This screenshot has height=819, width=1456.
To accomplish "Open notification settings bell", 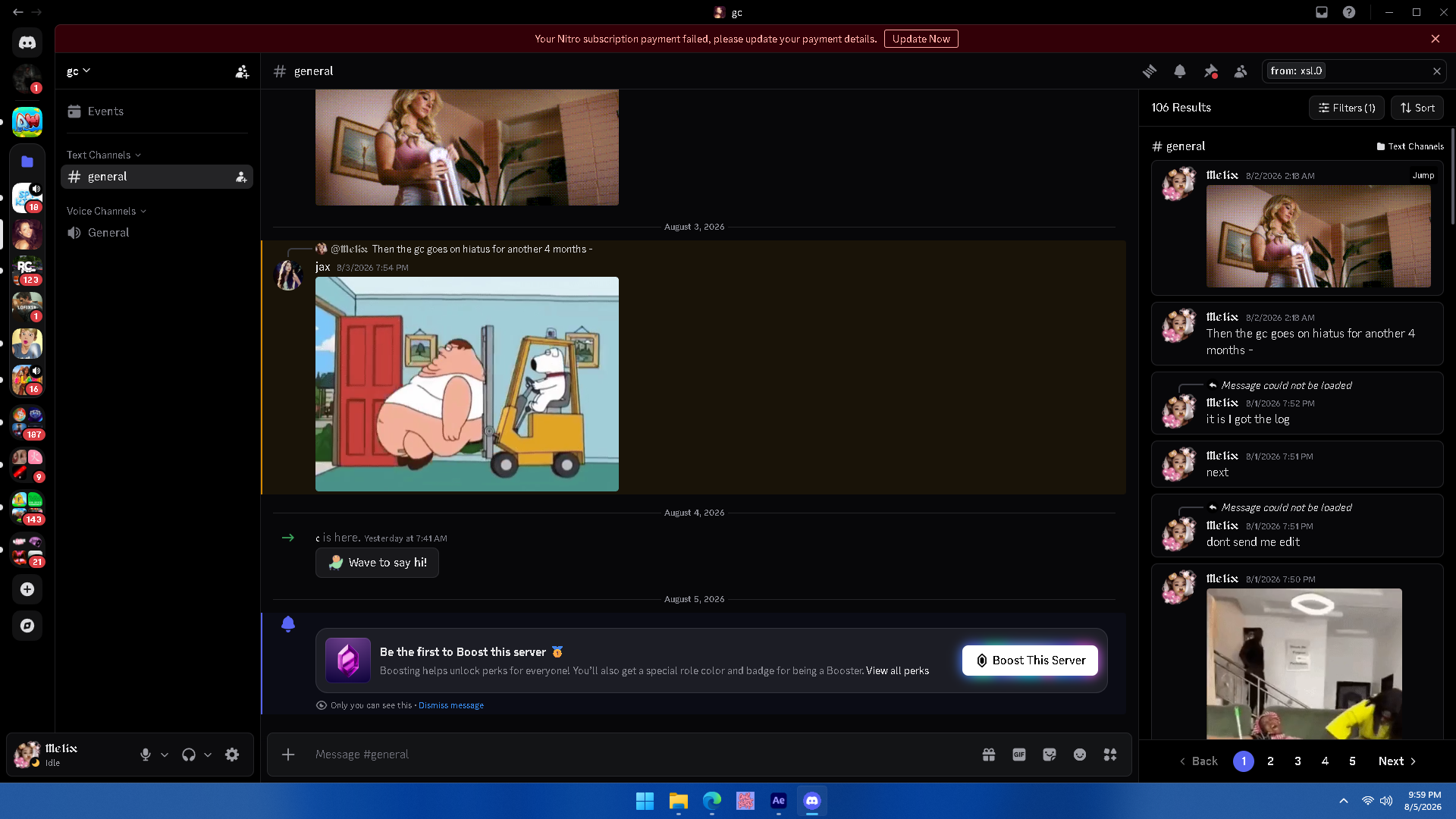I will (1180, 71).
